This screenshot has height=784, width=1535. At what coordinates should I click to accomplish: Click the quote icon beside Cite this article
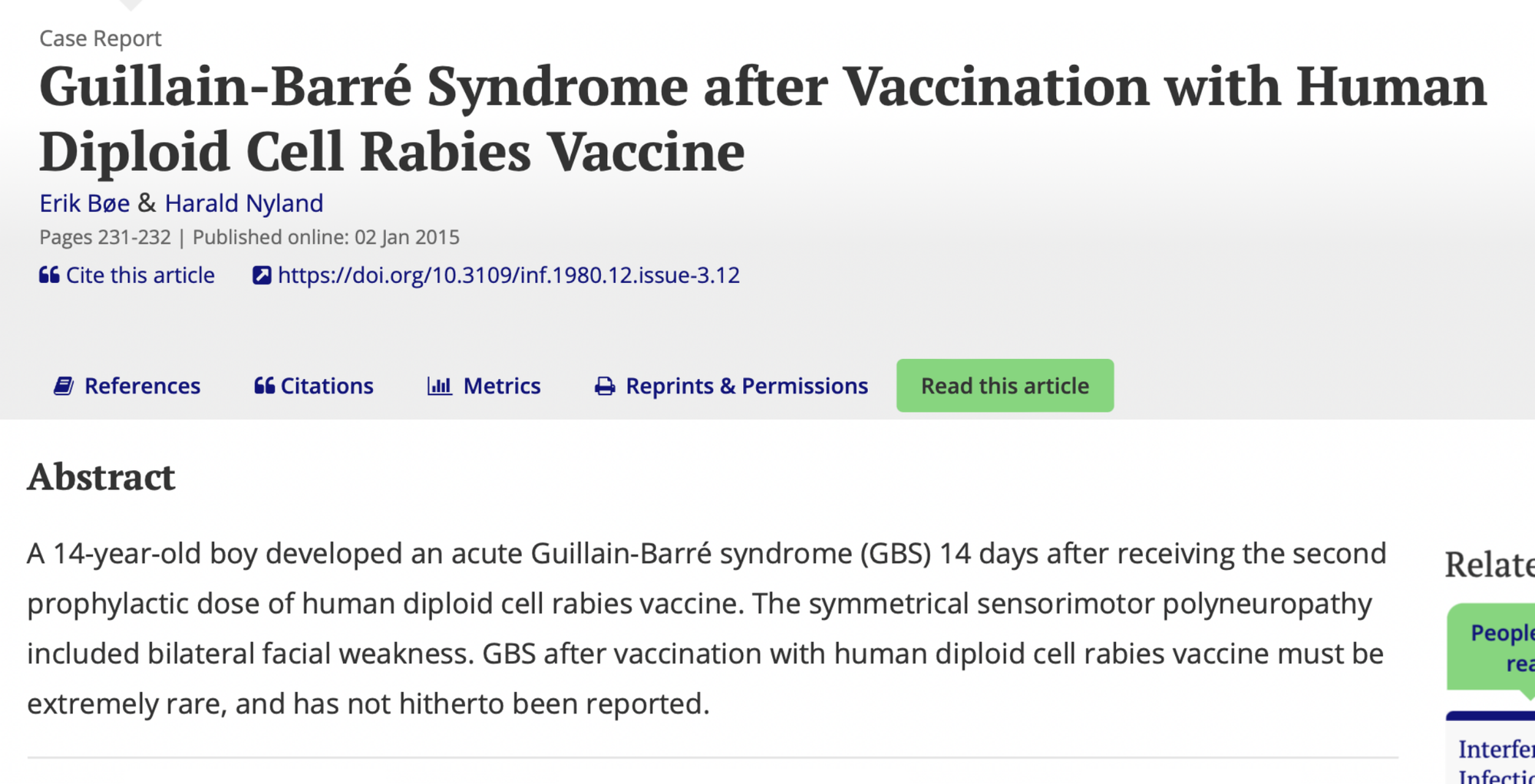click(49, 275)
